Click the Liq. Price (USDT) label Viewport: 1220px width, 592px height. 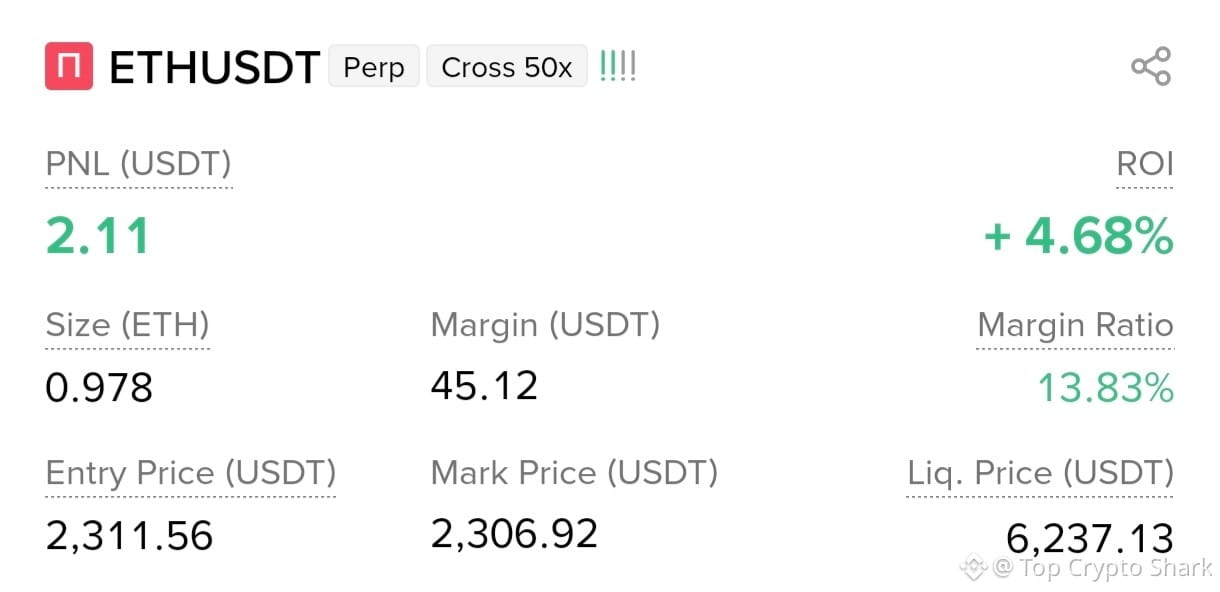coord(1040,472)
